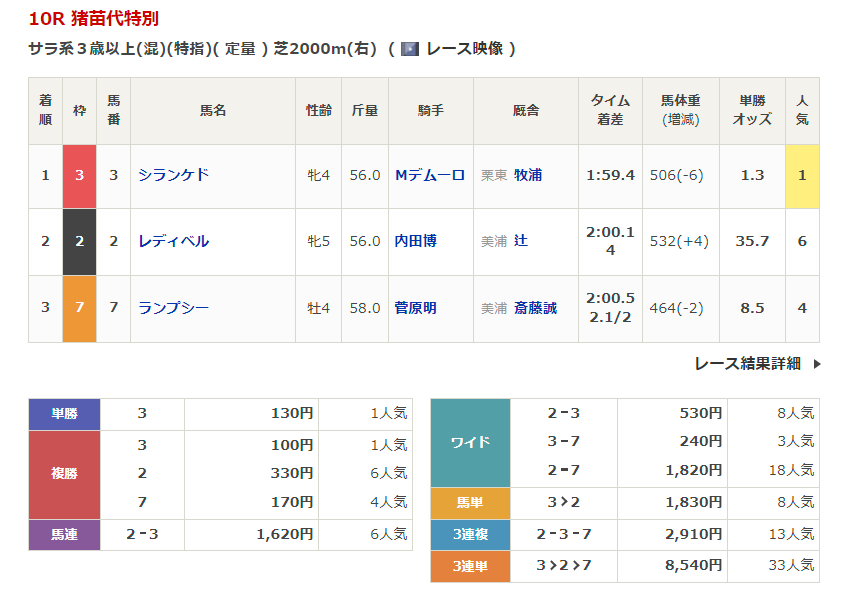Click the ワイド payout label
846x596 pixels.
470,442
